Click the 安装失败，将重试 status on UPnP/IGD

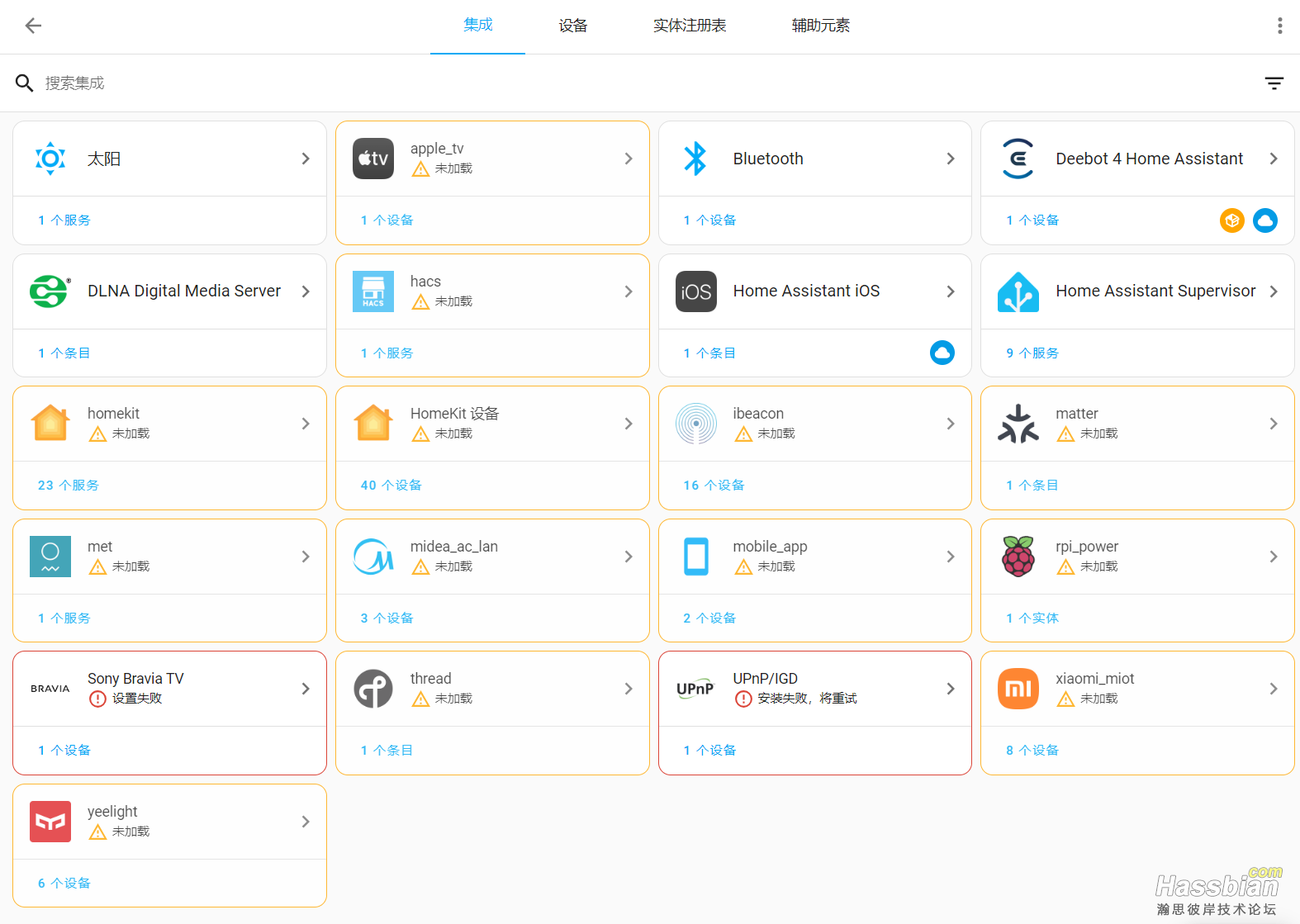(795, 699)
